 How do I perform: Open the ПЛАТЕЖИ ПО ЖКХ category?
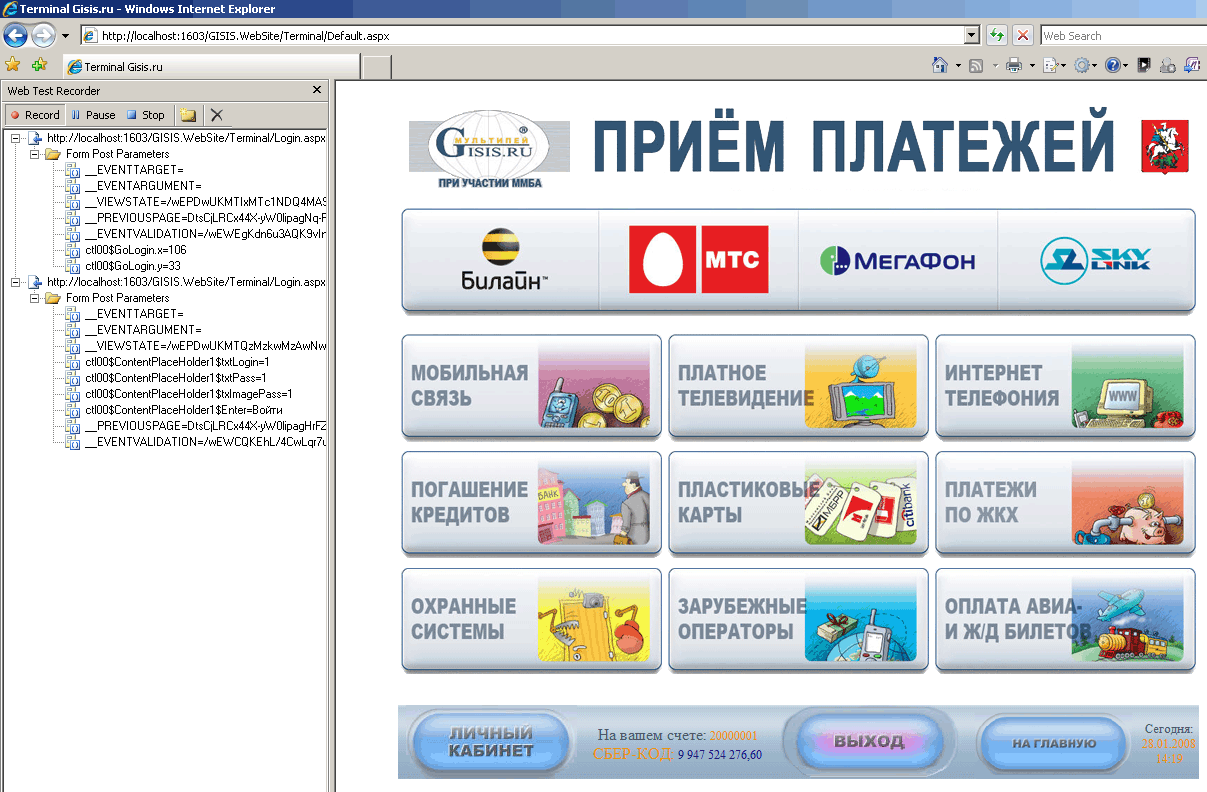click(1065, 503)
